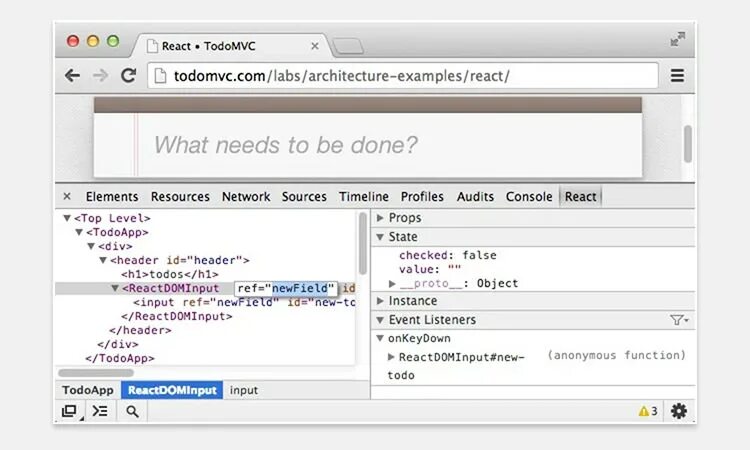Viewport: 750px width, 450px height.
Task: Toggle the console drawer icon
Action: tap(100, 411)
